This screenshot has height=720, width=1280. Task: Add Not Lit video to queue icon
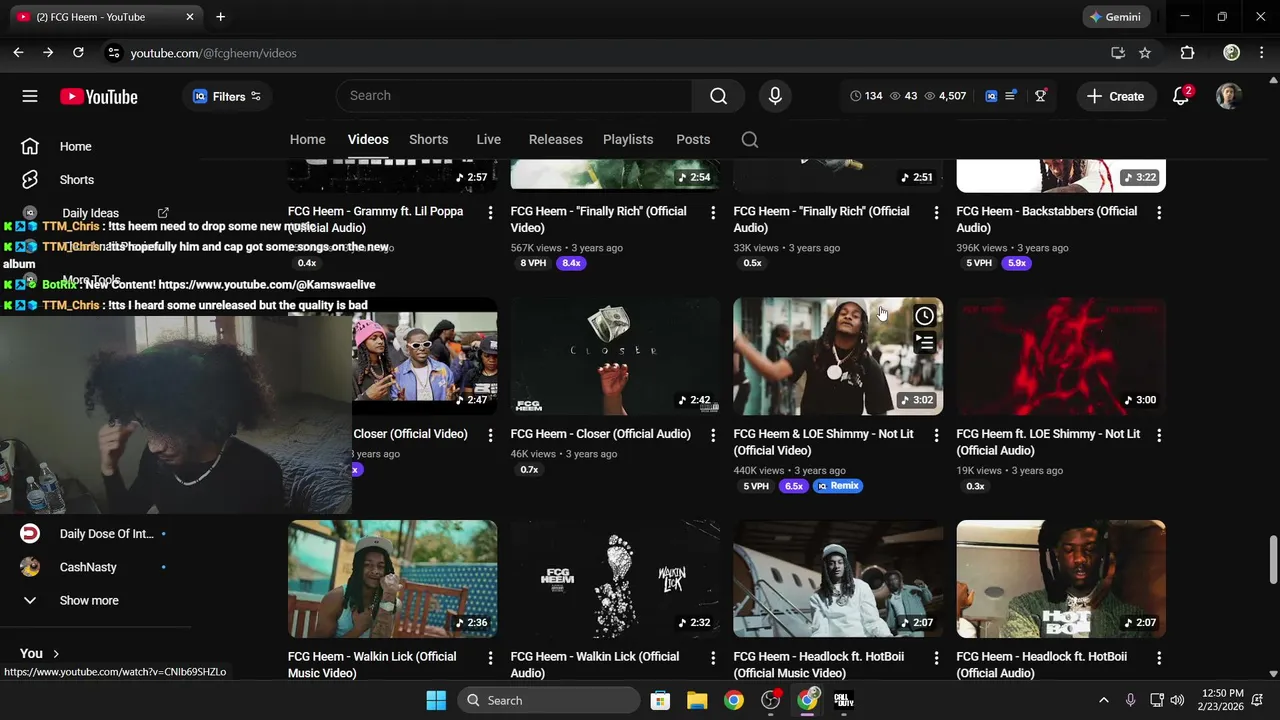point(925,343)
